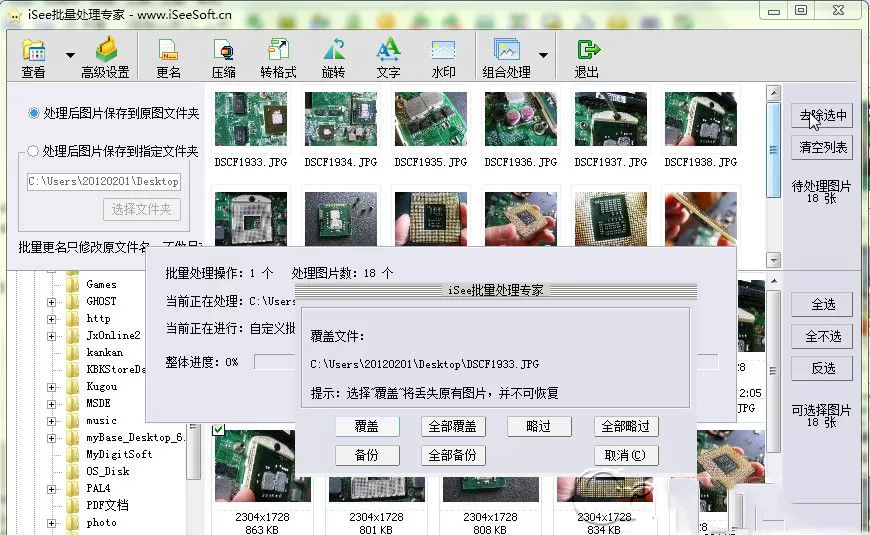The image size is (870, 535).
Task: Select thumbnail DSCF1933.JPG
Action: [251, 119]
